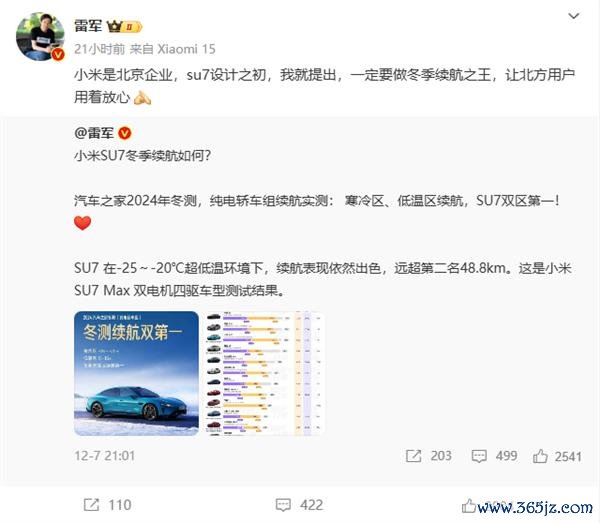Click the crown membership badge

[124, 26]
